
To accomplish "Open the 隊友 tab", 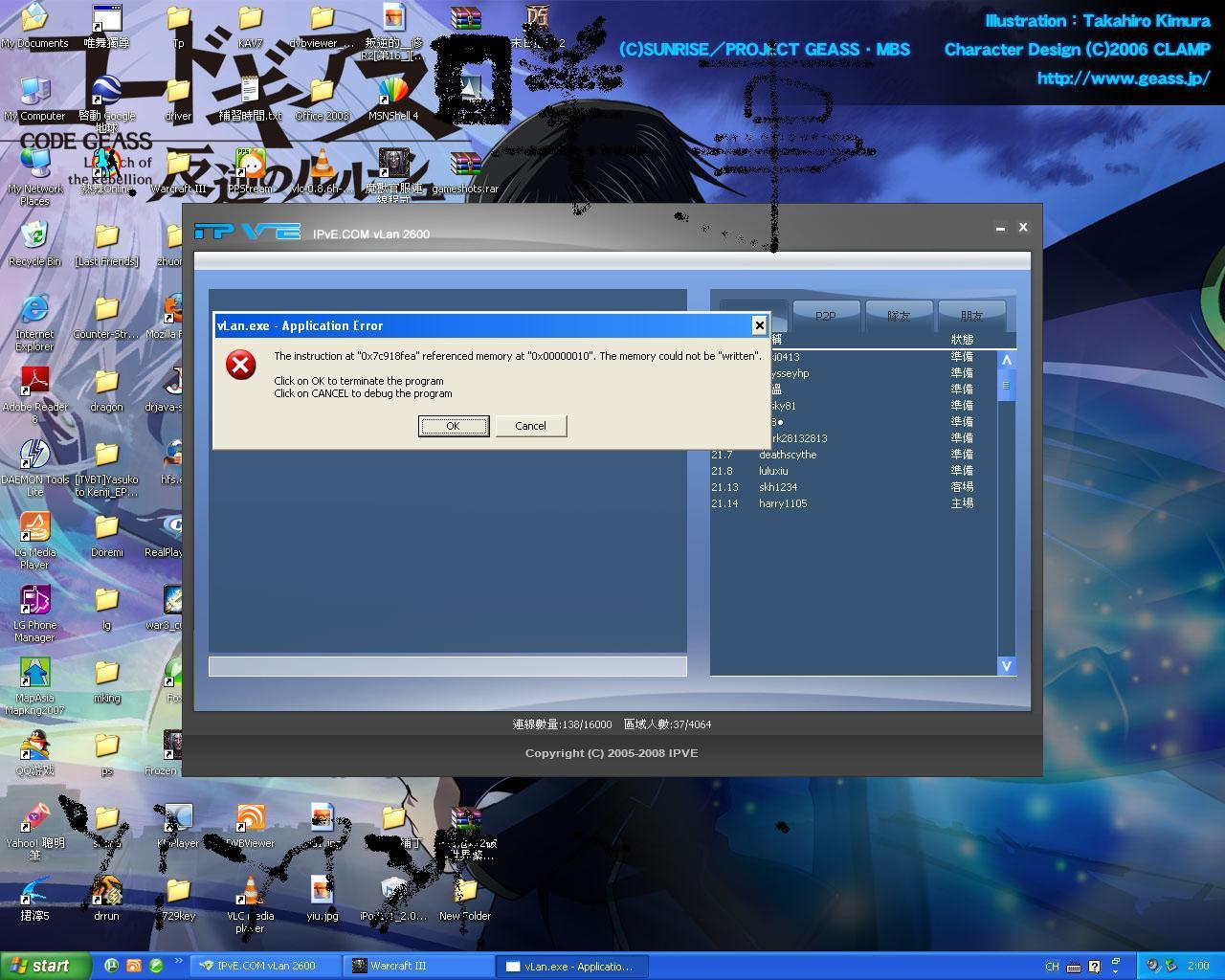I will [x=899, y=315].
